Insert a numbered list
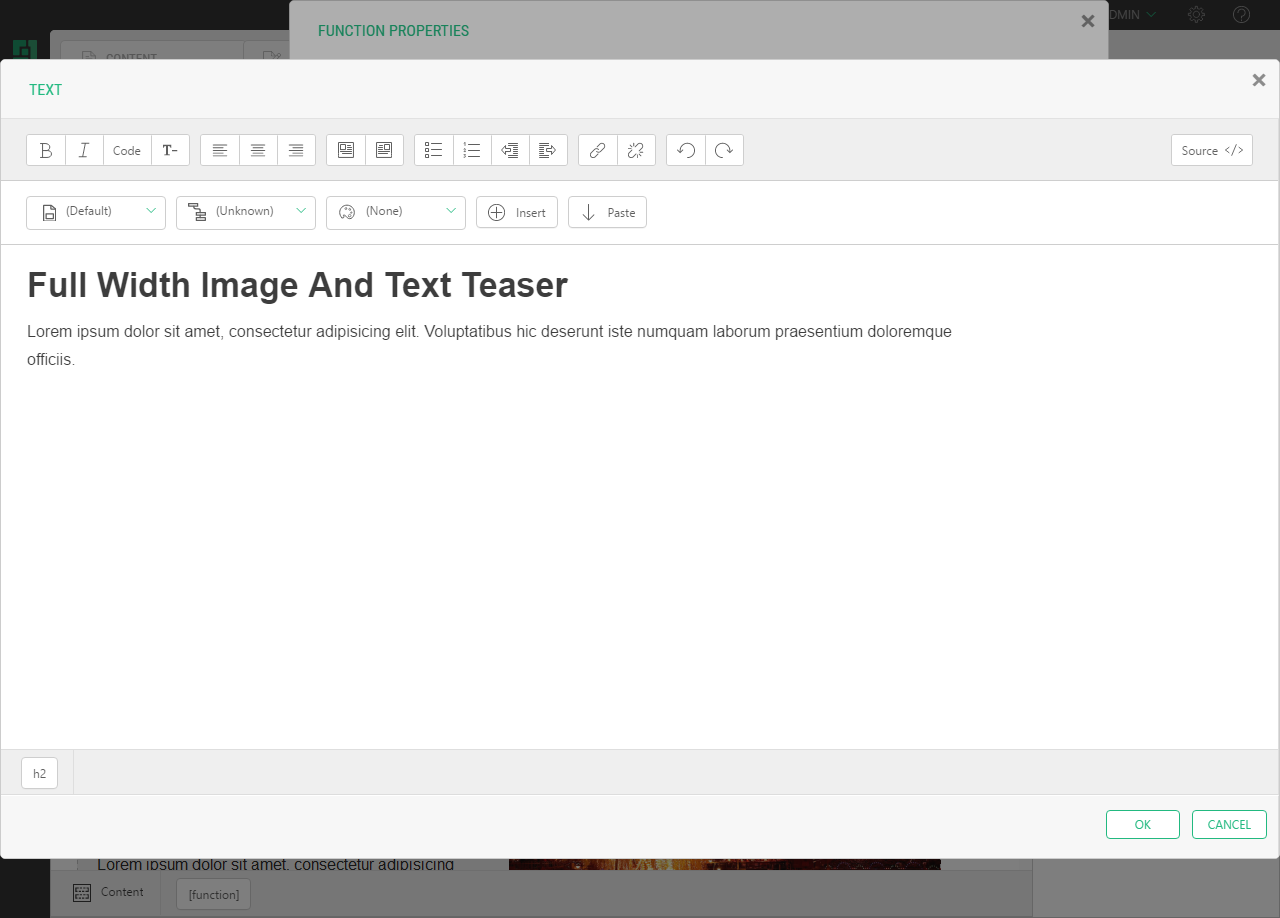Screen dimensions: 1280x918 coord(472,150)
